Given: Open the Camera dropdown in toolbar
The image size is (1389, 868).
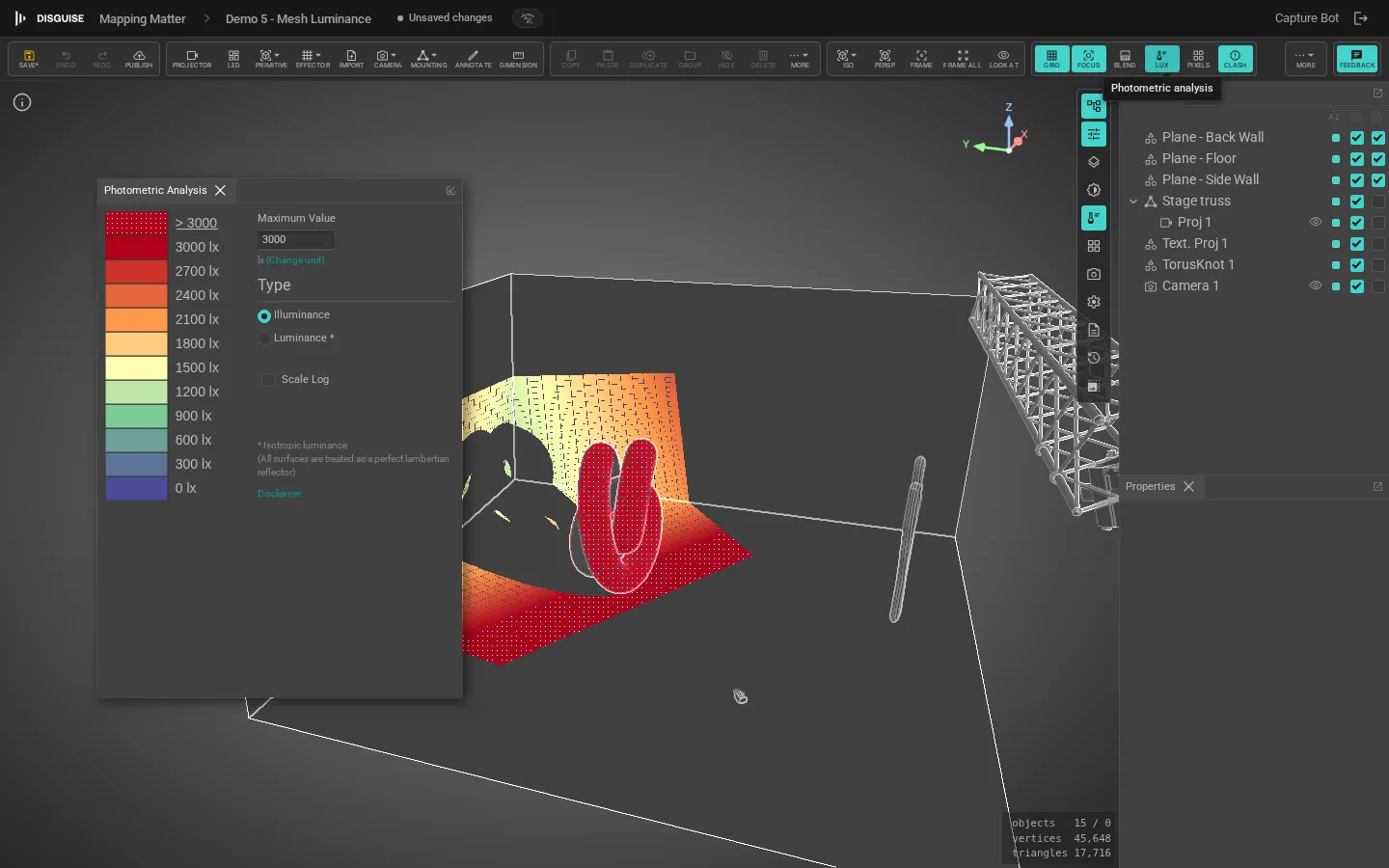Looking at the screenshot, I should tap(388, 59).
